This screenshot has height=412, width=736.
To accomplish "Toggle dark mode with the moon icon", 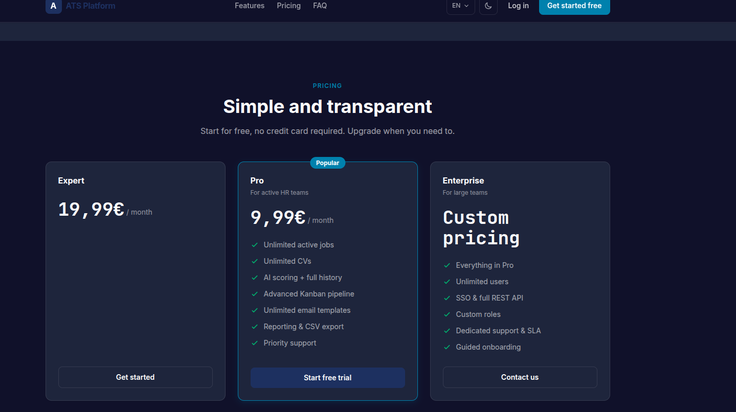I will (x=488, y=6).
